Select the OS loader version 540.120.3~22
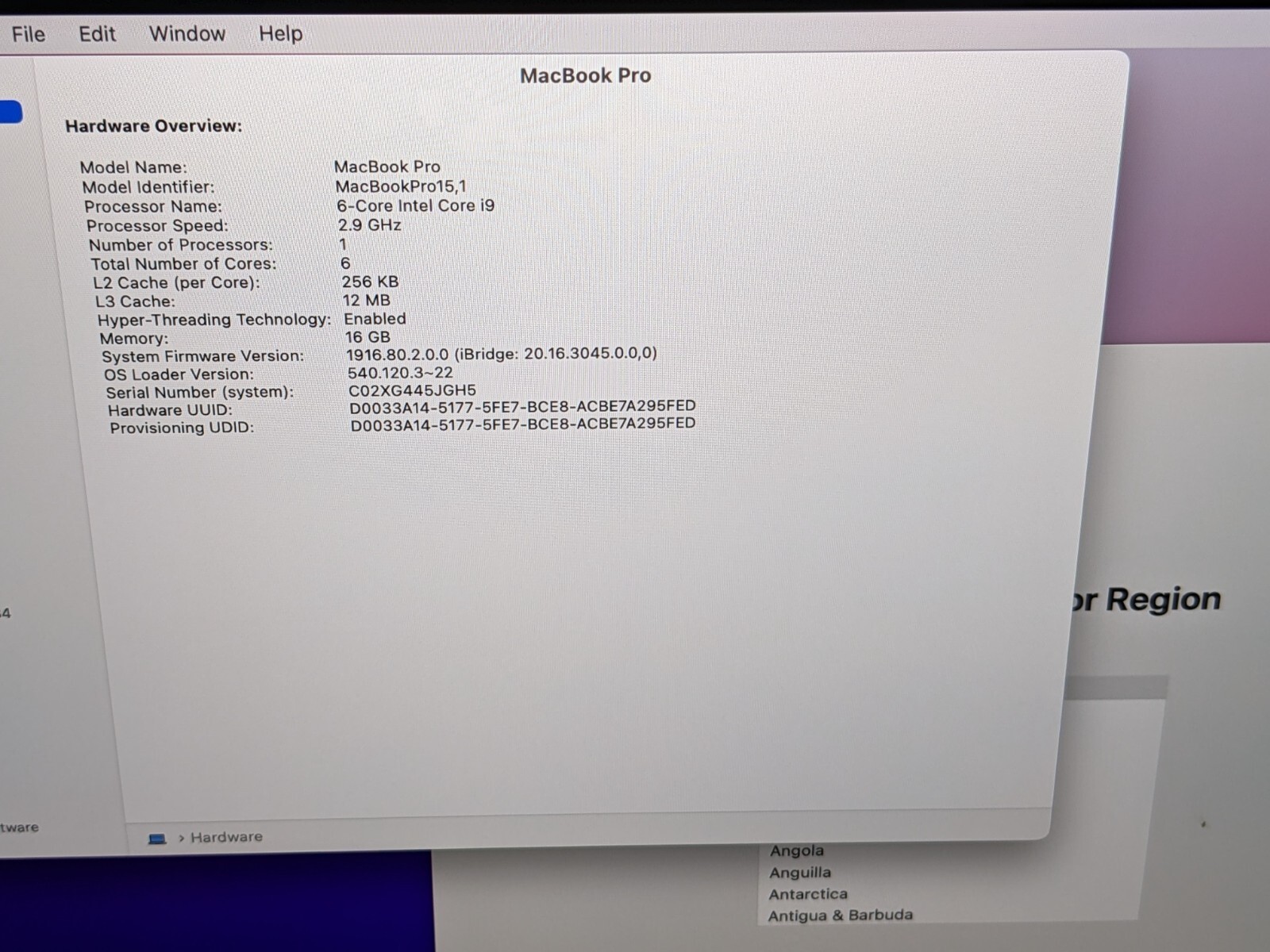The height and width of the screenshot is (952, 1270). click(x=400, y=373)
